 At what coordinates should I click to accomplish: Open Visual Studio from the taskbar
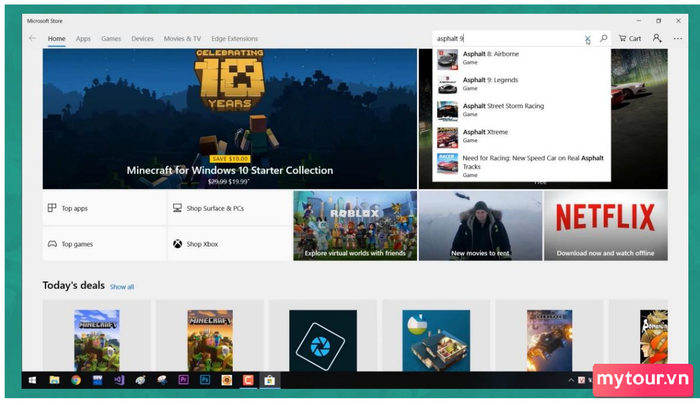(119, 380)
